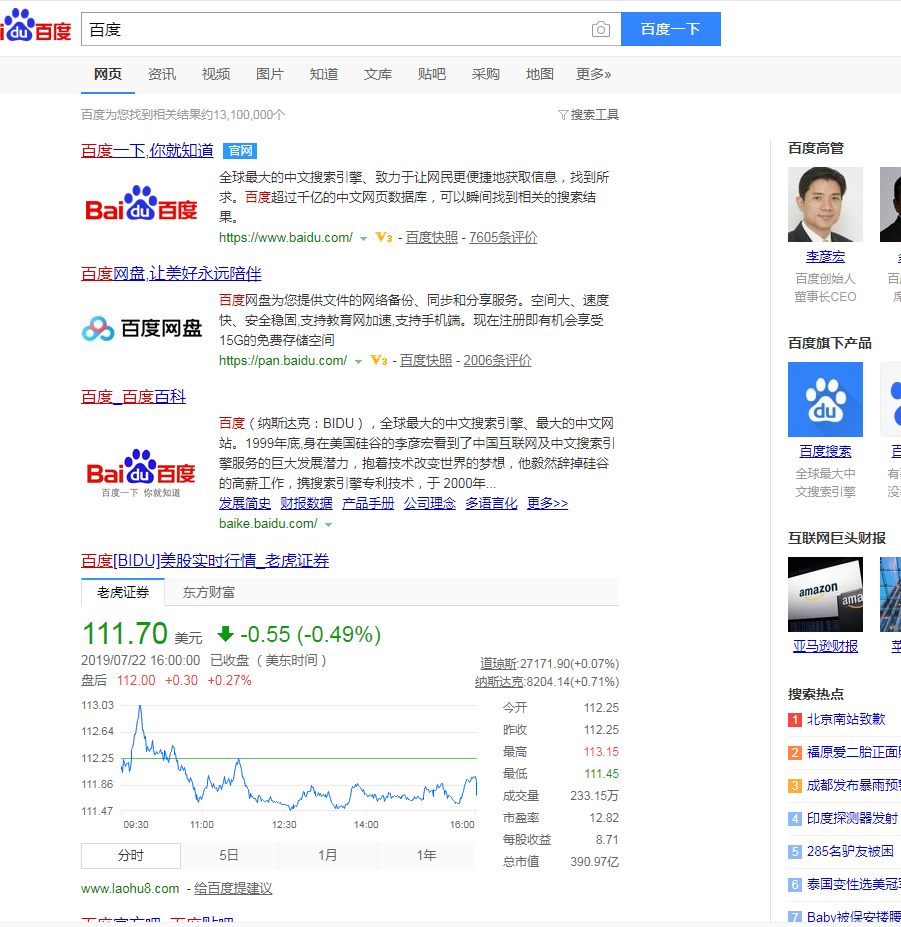Click the Baidu logo thumbnail in first result

[141, 204]
